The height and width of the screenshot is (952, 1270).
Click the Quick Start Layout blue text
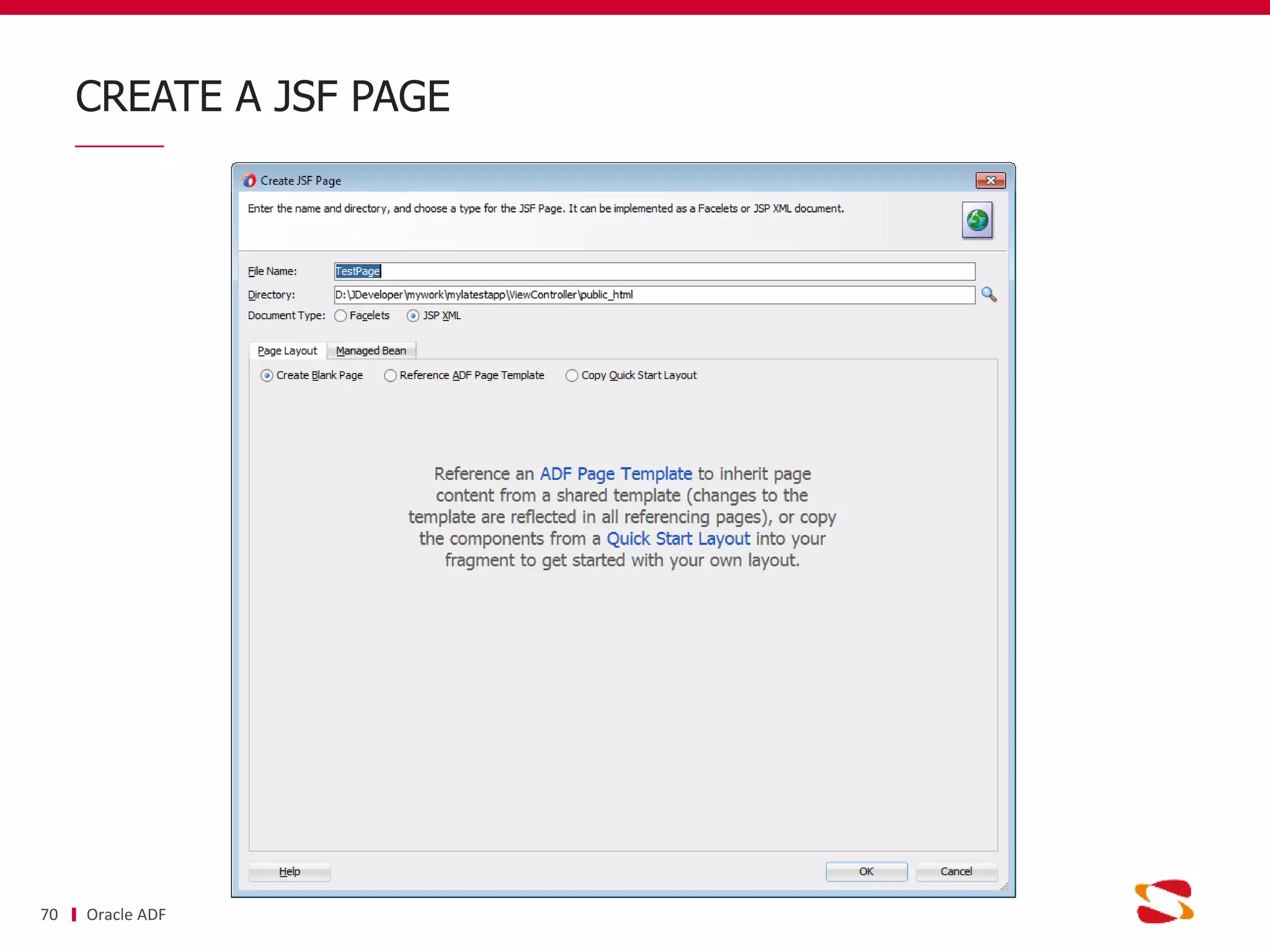click(x=678, y=539)
